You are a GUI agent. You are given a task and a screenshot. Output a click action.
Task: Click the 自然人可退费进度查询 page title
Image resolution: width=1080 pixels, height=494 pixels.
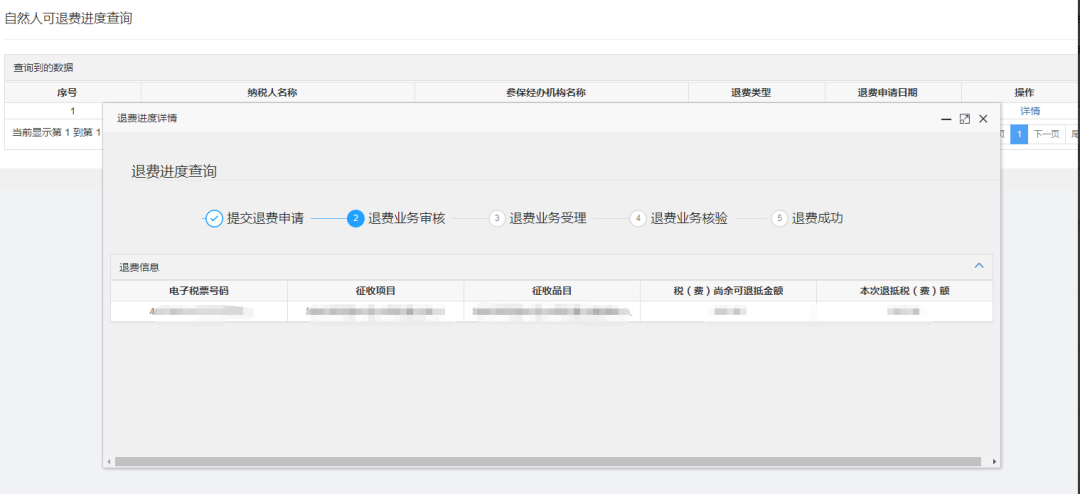[x=68, y=19]
